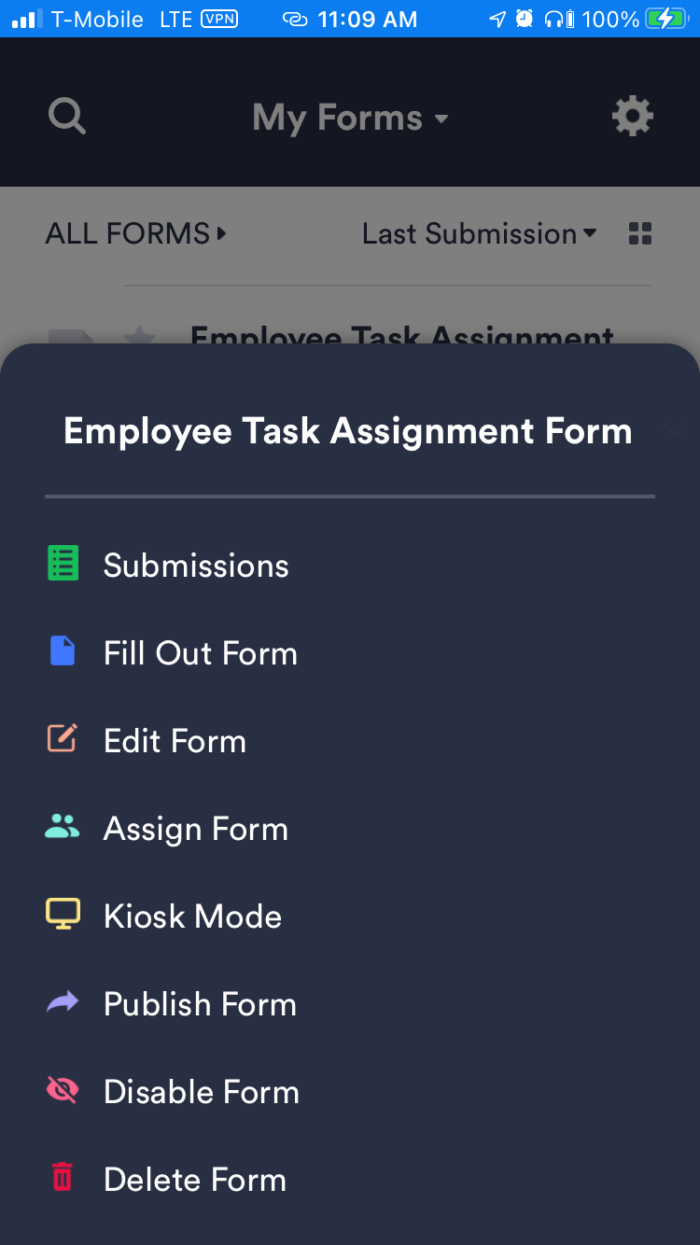The image size is (700, 1245).
Task: Tap the Kiosk Mode monitor icon
Action: tap(63, 916)
